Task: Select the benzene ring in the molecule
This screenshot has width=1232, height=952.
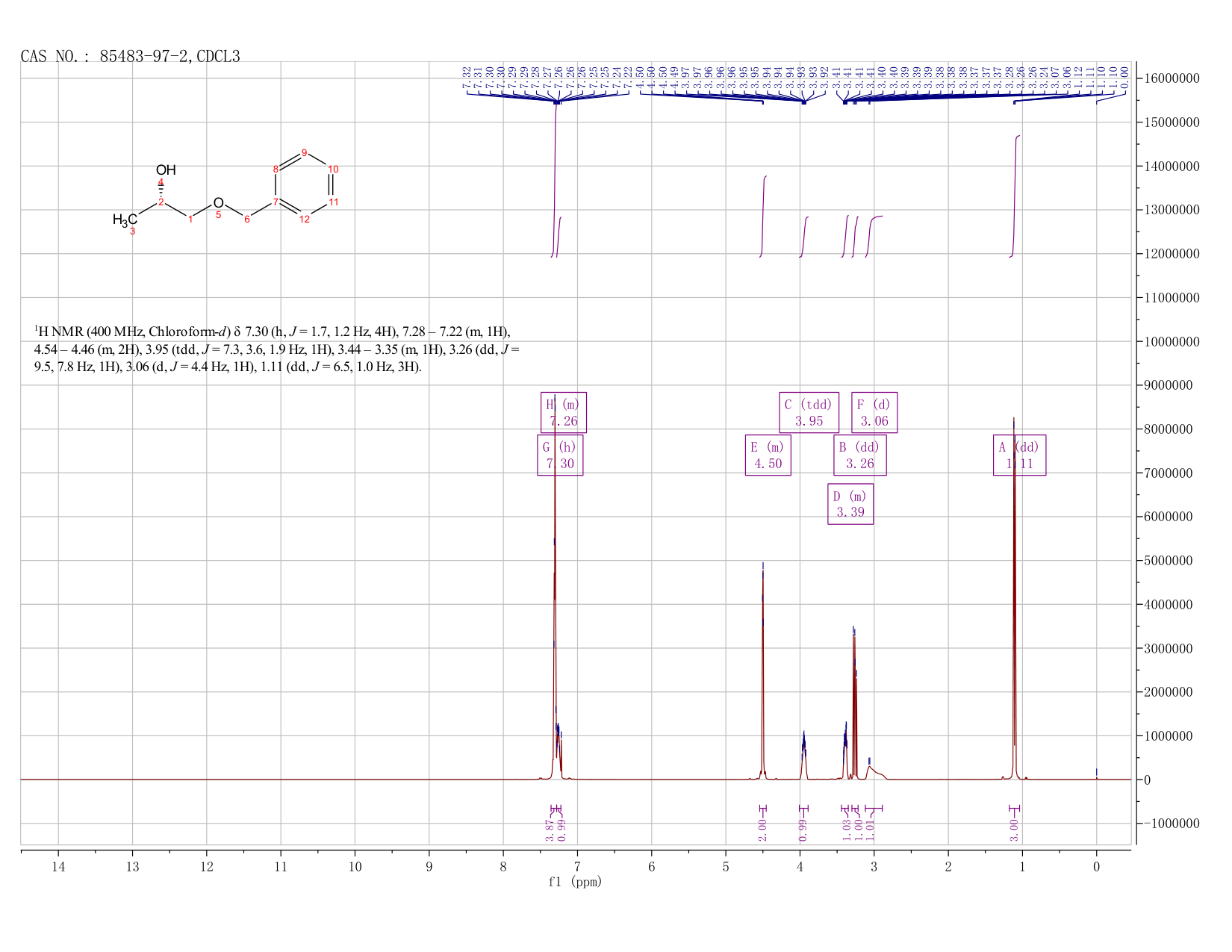Action: pos(304,187)
